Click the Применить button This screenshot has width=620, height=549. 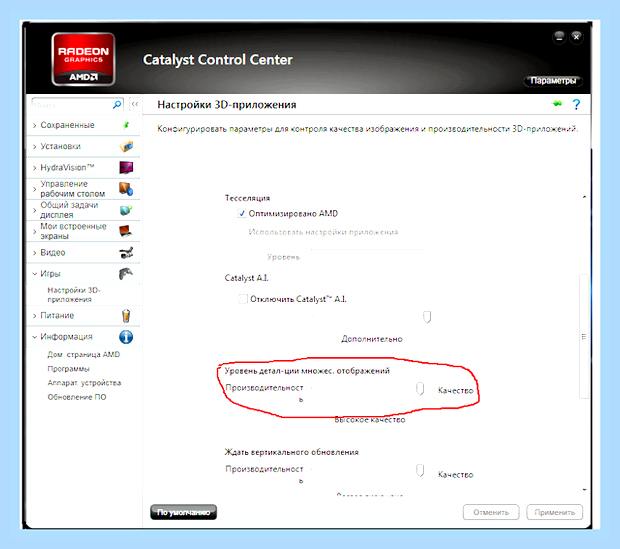(x=554, y=512)
